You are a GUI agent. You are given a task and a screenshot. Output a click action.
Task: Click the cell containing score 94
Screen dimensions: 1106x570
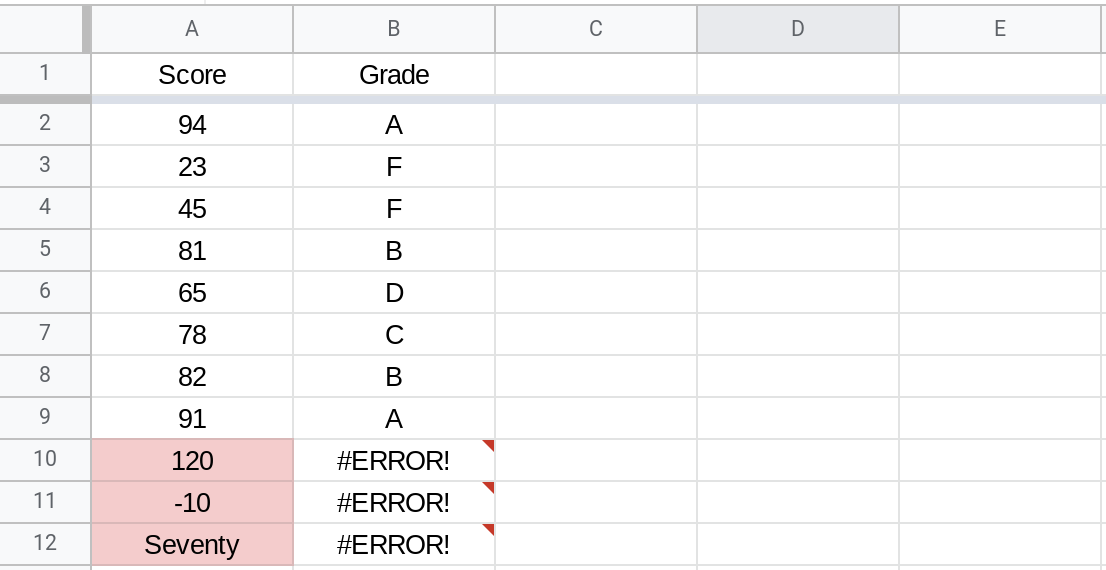[x=192, y=125]
